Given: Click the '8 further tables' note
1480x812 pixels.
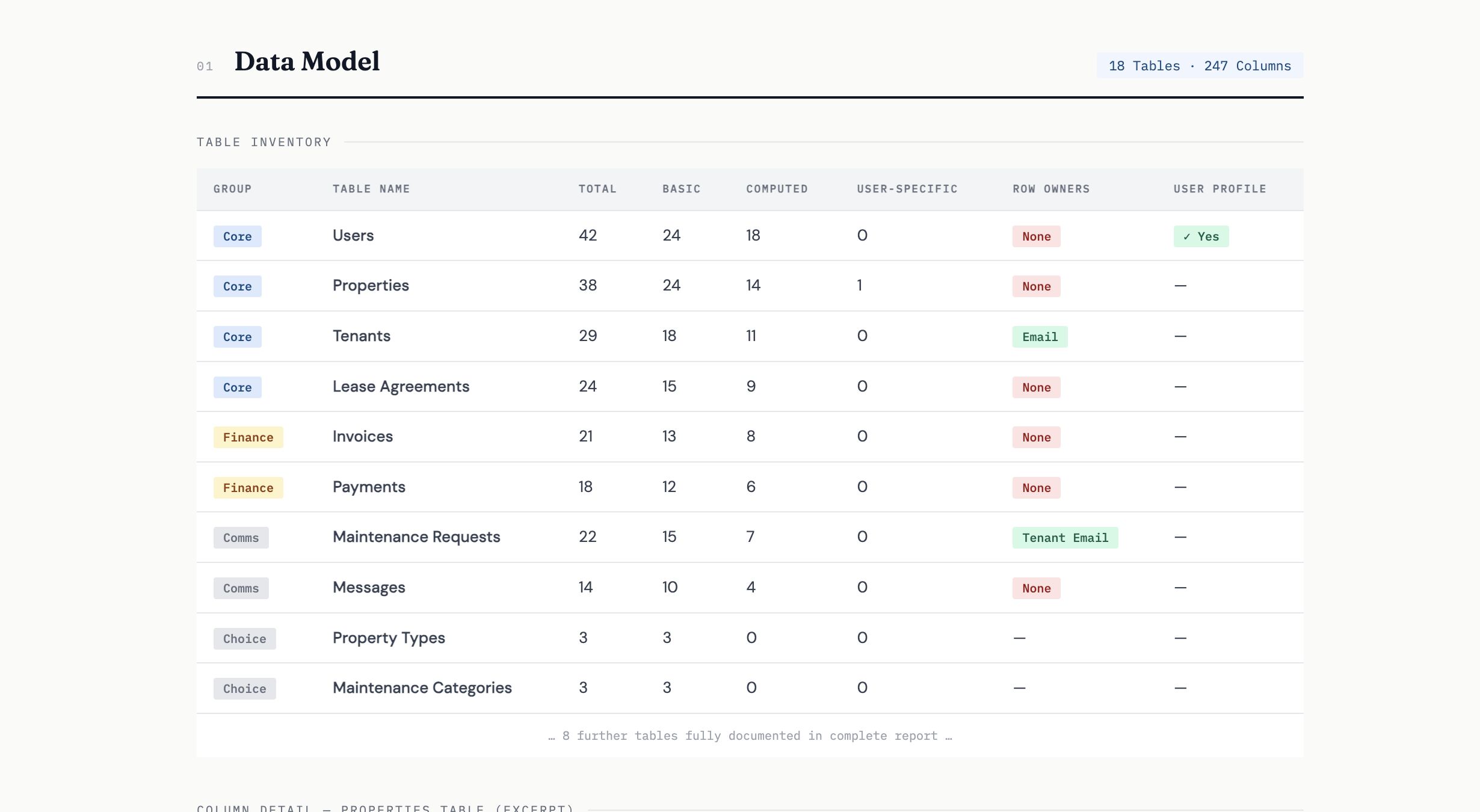Looking at the screenshot, I should point(749,736).
